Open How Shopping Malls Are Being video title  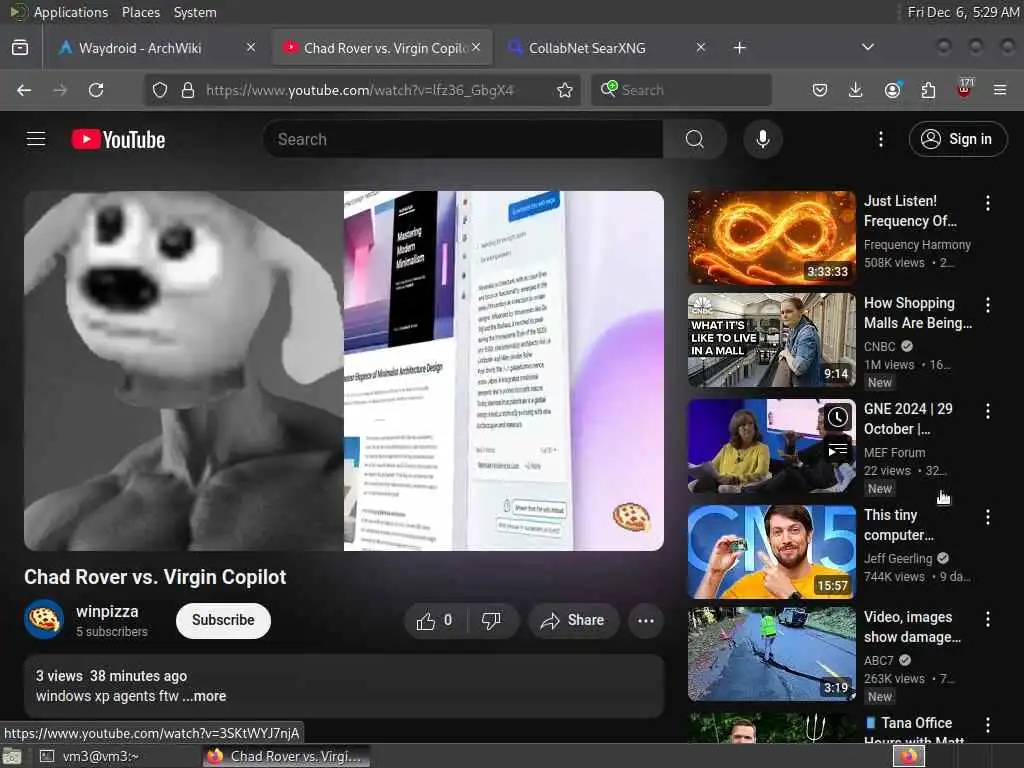918,313
